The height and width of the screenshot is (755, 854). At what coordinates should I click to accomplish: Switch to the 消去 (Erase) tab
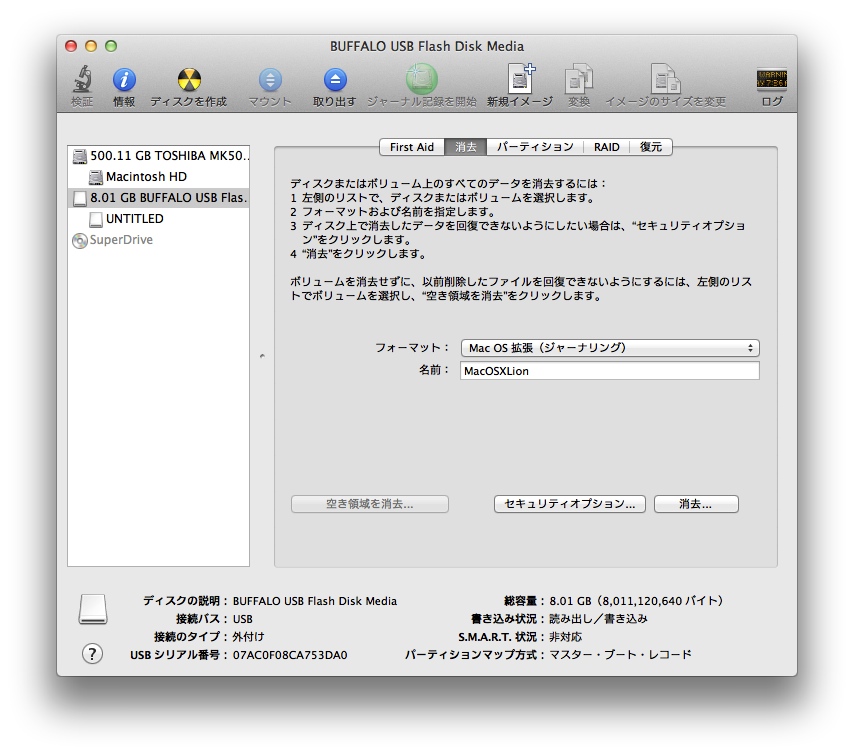[466, 147]
